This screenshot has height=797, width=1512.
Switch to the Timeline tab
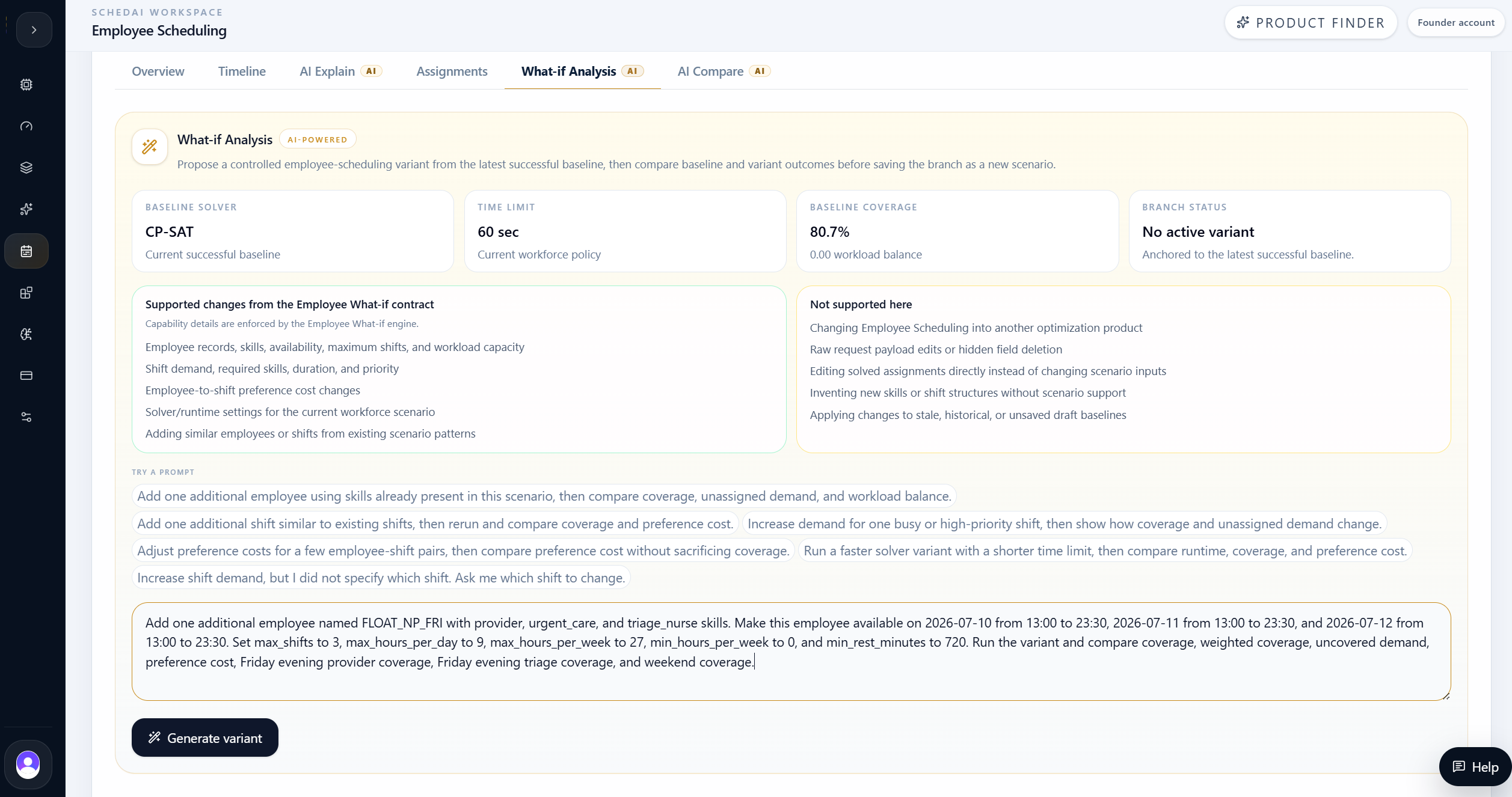click(x=242, y=72)
